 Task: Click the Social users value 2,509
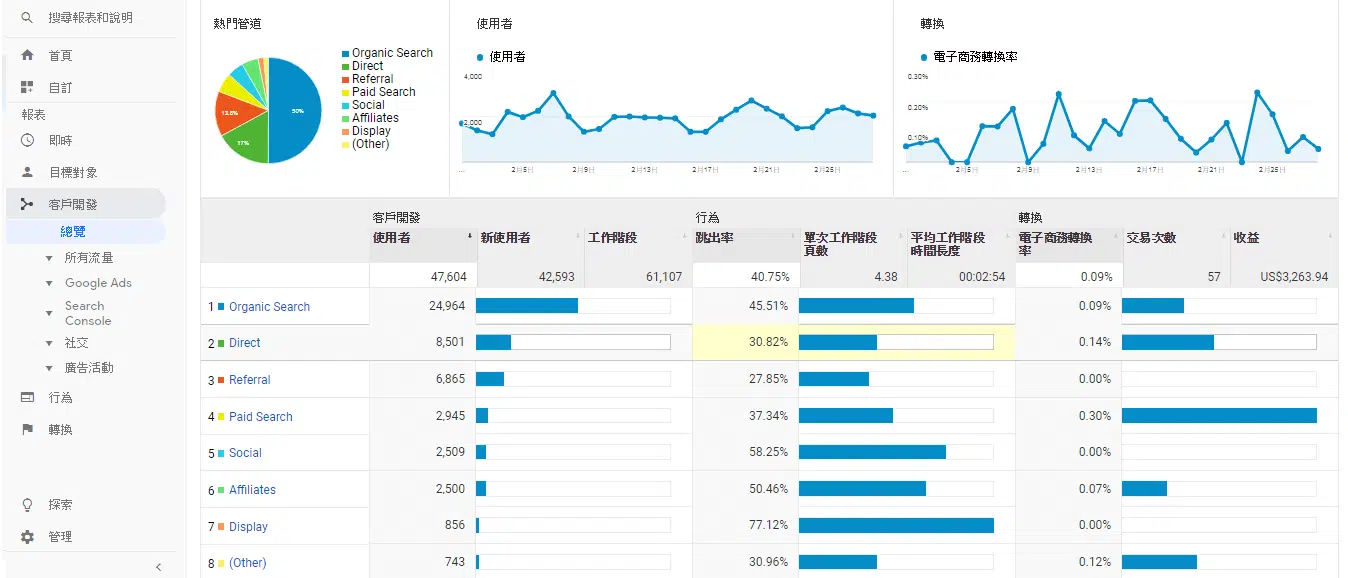pos(450,452)
